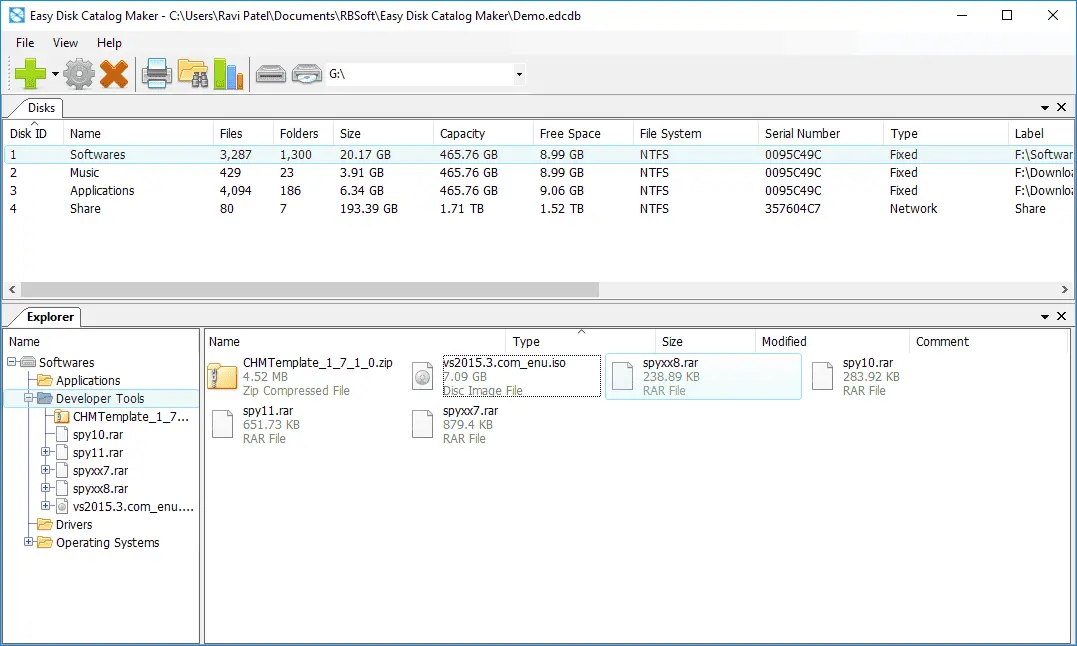
Task: Click the spy10.rar file icon in list
Action: [x=822, y=376]
